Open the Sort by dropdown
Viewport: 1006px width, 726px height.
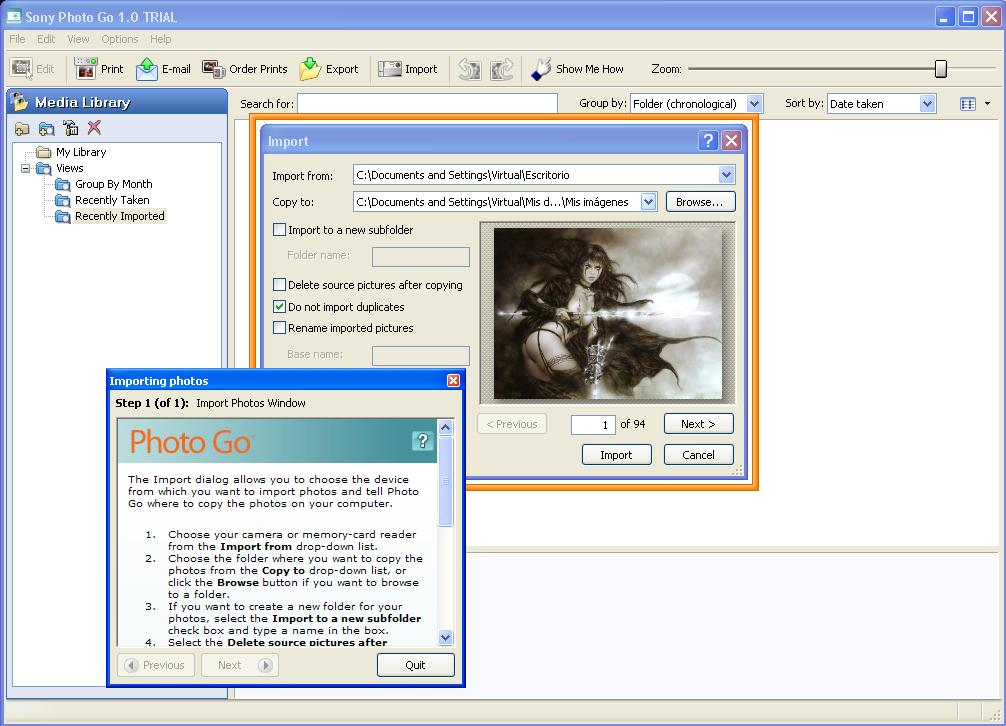coord(927,103)
